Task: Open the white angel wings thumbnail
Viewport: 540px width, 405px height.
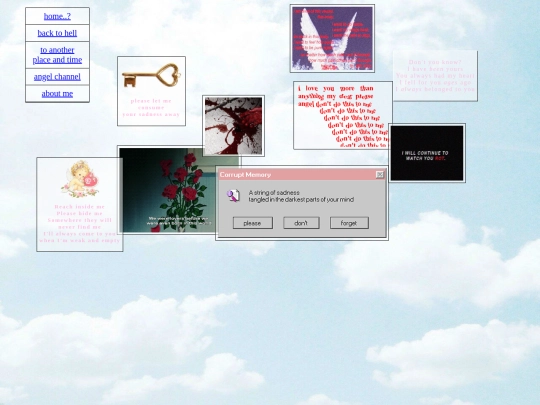Action: tap(332, 38)
